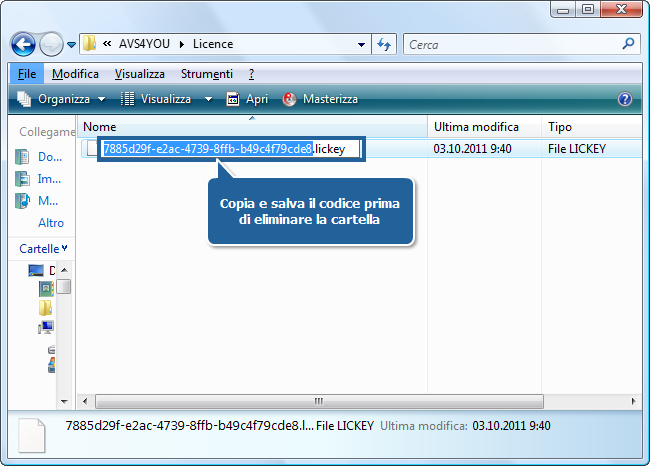
Task: Expand the arrow between AVS4YOU and Licence
Action: pos(182,44)
